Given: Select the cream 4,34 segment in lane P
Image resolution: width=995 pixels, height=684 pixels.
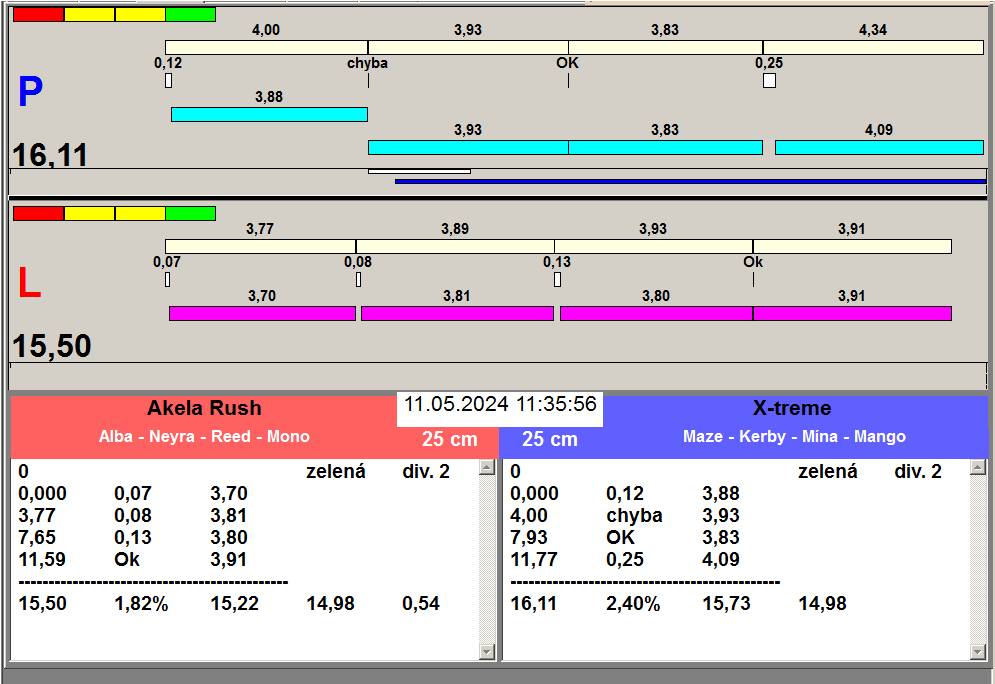Looking at the screenshot, I should click(x=873, y=48).
